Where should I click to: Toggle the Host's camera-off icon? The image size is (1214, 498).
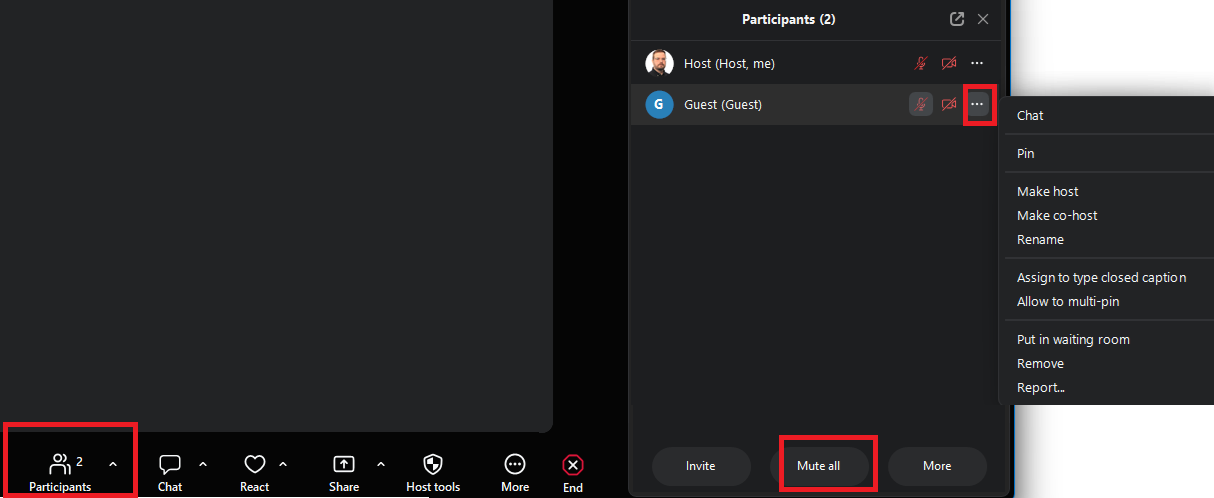click(x=949, y=63)
